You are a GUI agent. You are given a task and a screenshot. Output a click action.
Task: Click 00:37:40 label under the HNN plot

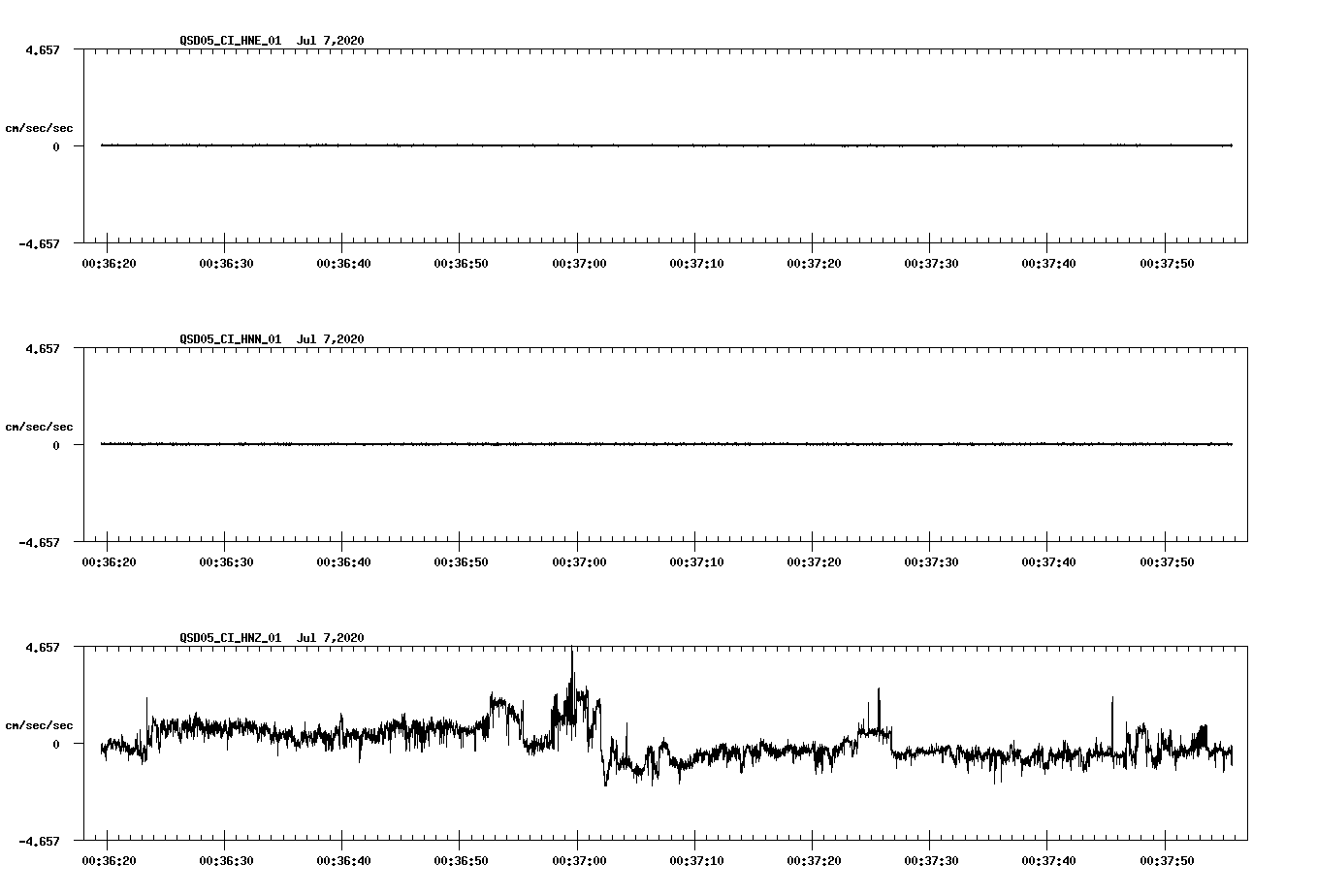coord(1048,562)
